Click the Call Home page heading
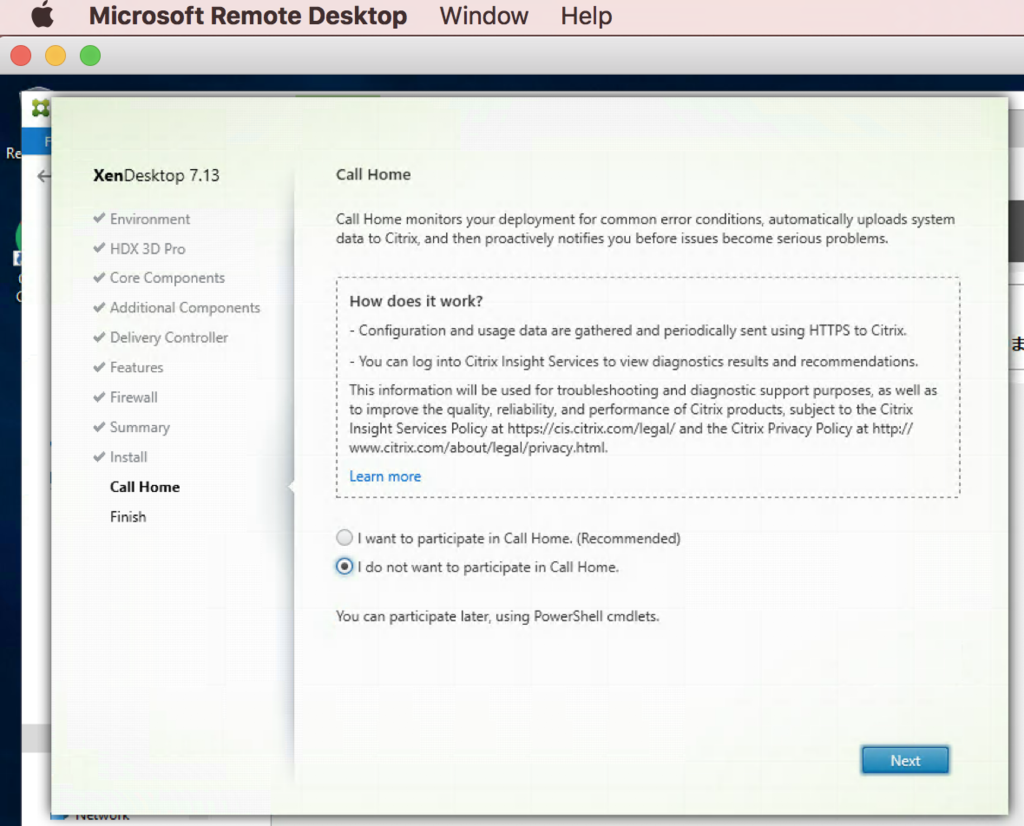 (x=374, y=174)
